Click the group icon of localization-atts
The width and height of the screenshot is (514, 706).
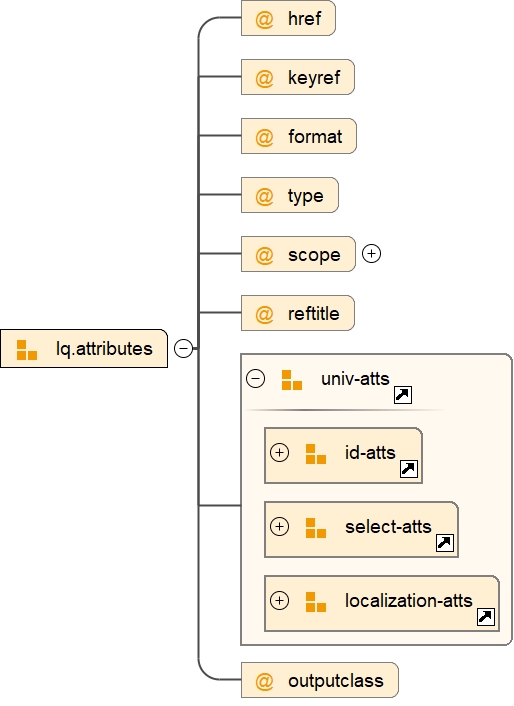click(x=316, y=602)
